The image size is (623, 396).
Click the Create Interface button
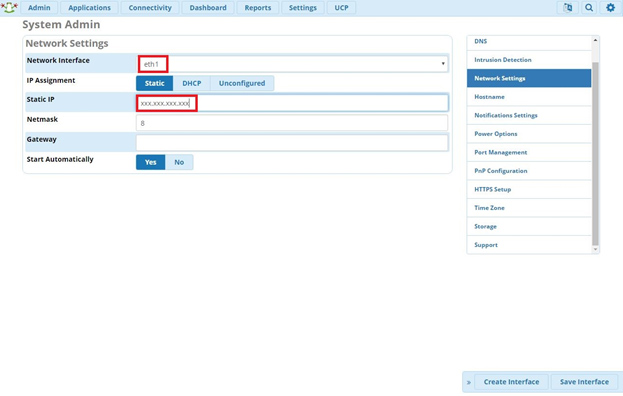511,382
